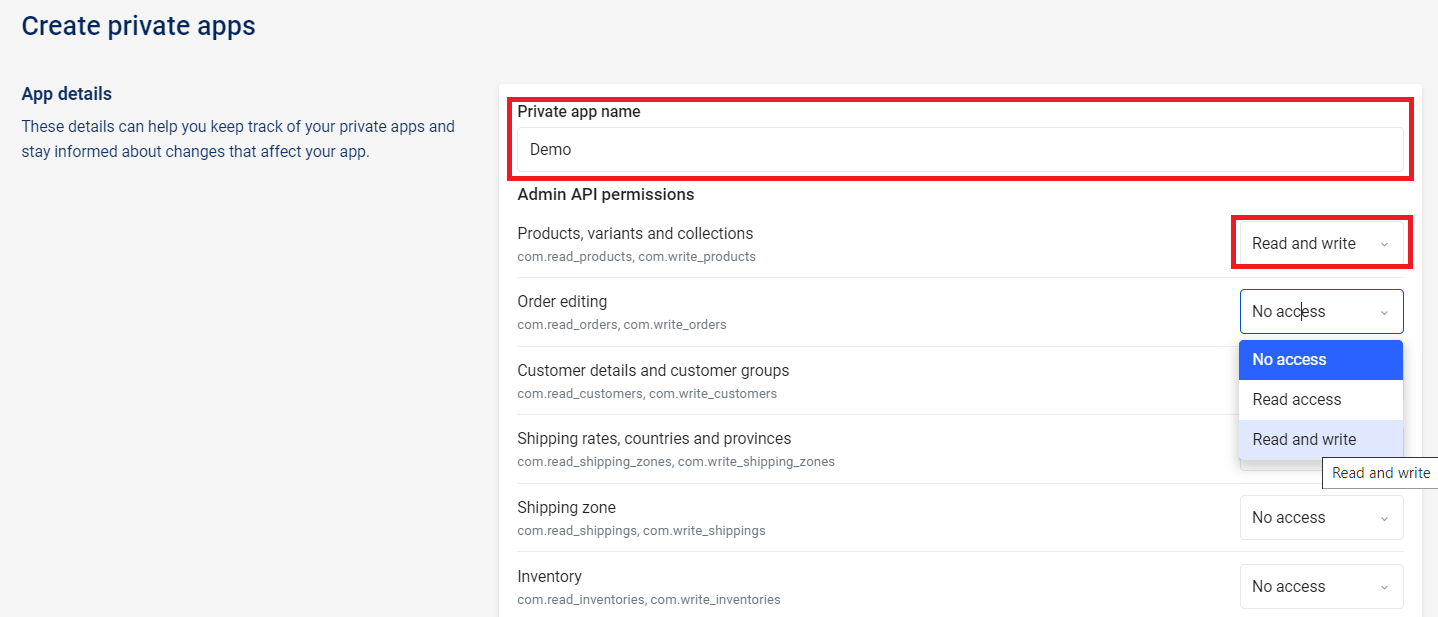Viewport: 1438px width, 617px height.
Task: Click the chevron arrow in the Inventory dropdown
Action: [x=1384, y=587]
